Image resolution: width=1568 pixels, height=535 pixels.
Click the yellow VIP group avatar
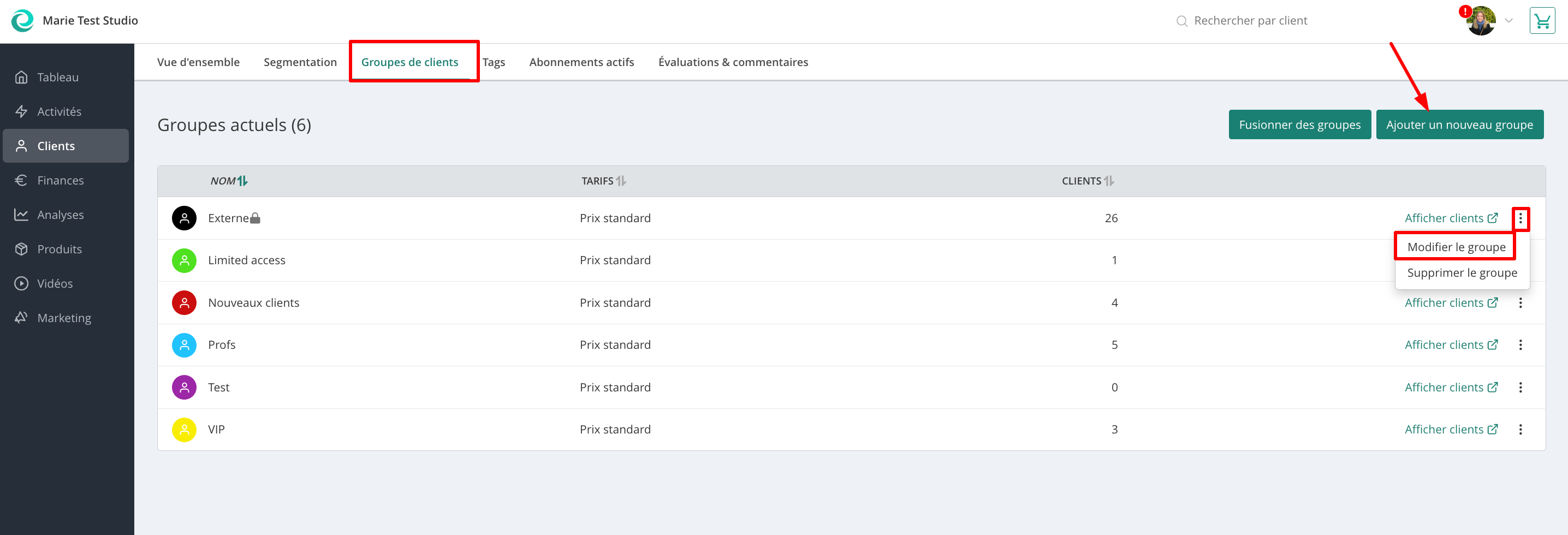[184, 430]
